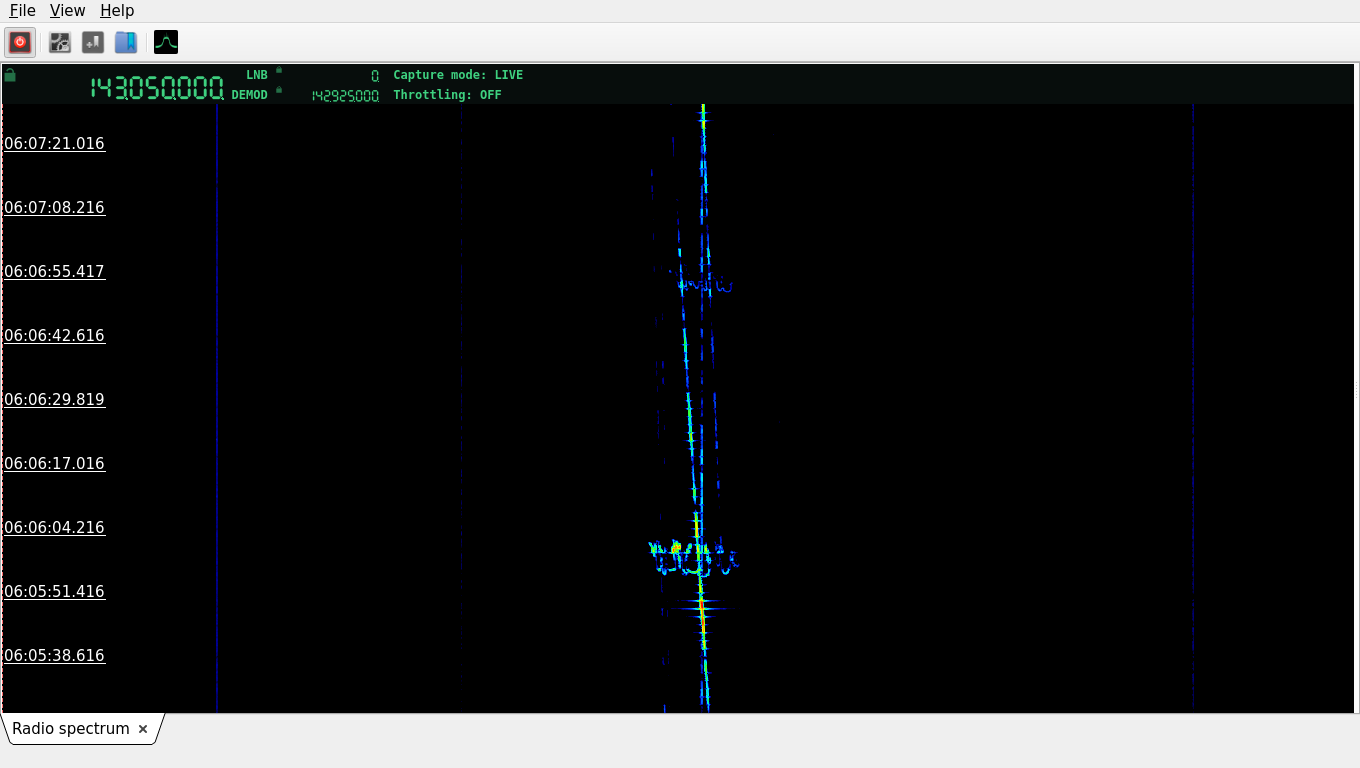1360x768 pixels.
Task: Click timestamp 06:06:04.216
Action: click(x=54, y=528)
